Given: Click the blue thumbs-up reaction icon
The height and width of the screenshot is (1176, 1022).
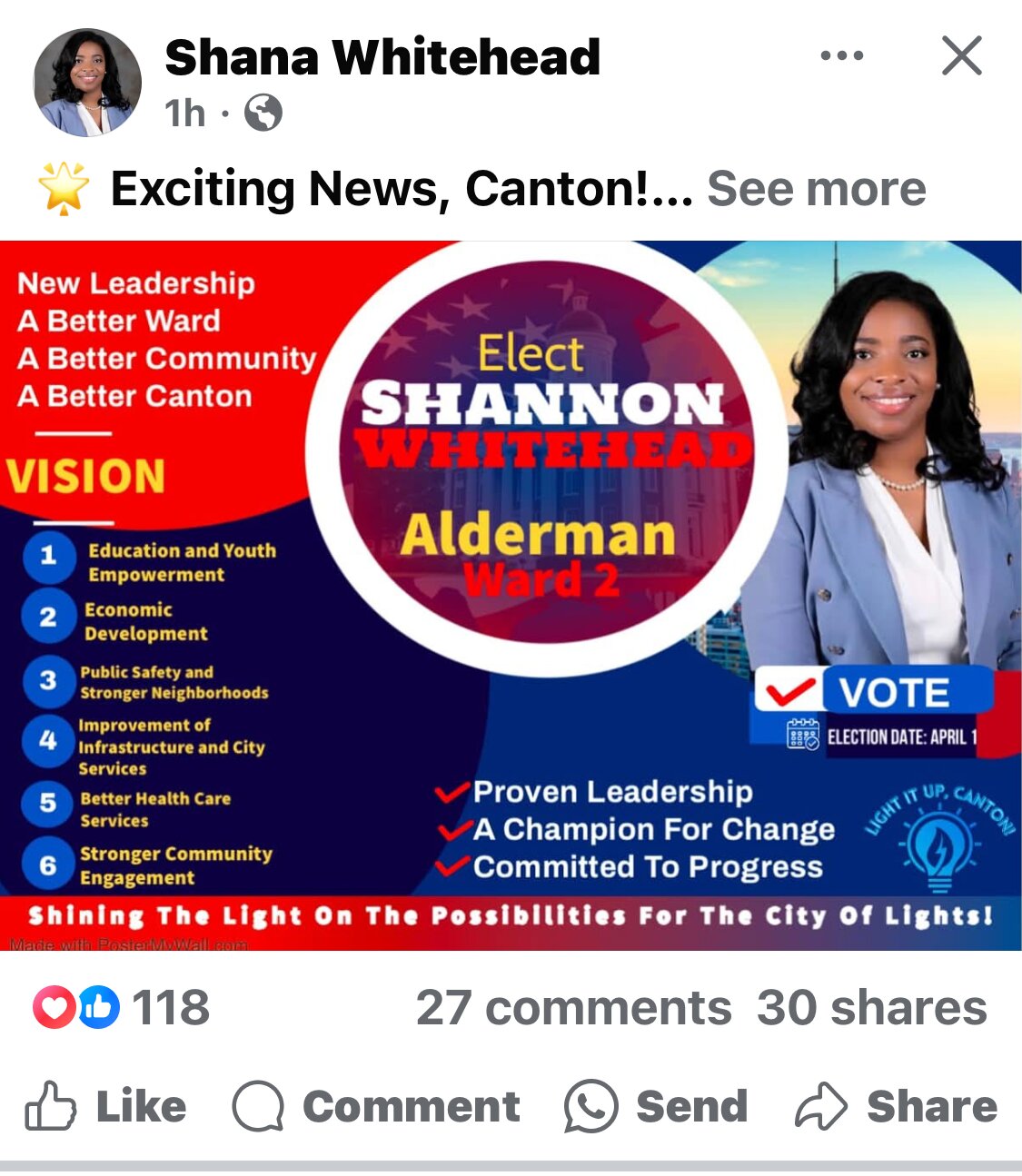Looking at the screenshot, I should [x=99, y=1007].
